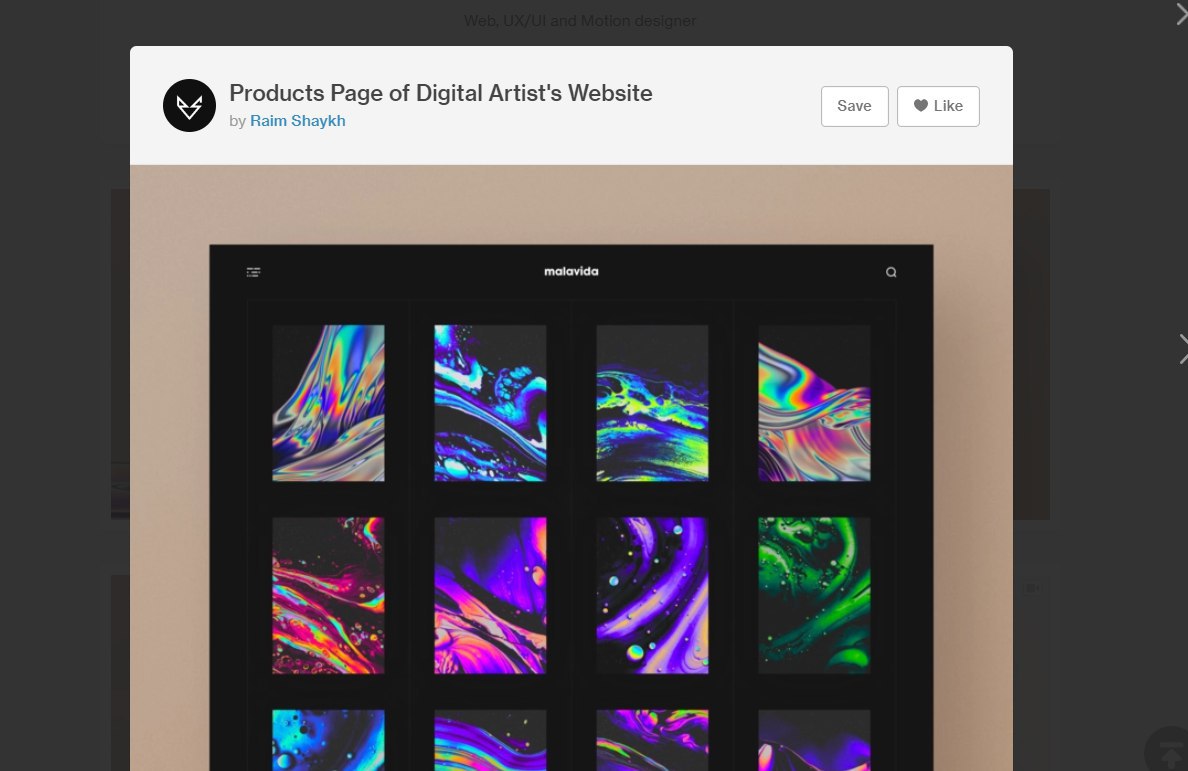Viewport: 1188px width, 771px height.
Task: Close the shot overlay with X
Action: click(1181, 13)
